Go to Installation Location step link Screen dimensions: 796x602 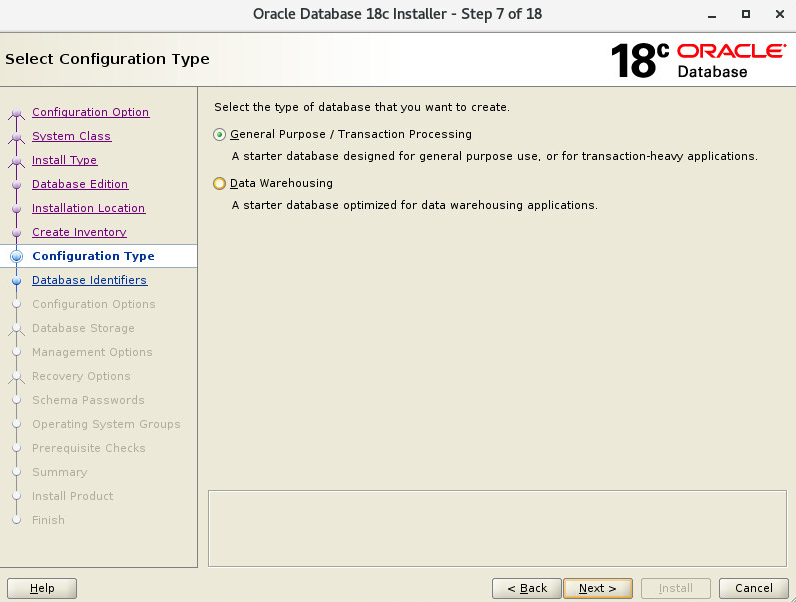89,208
